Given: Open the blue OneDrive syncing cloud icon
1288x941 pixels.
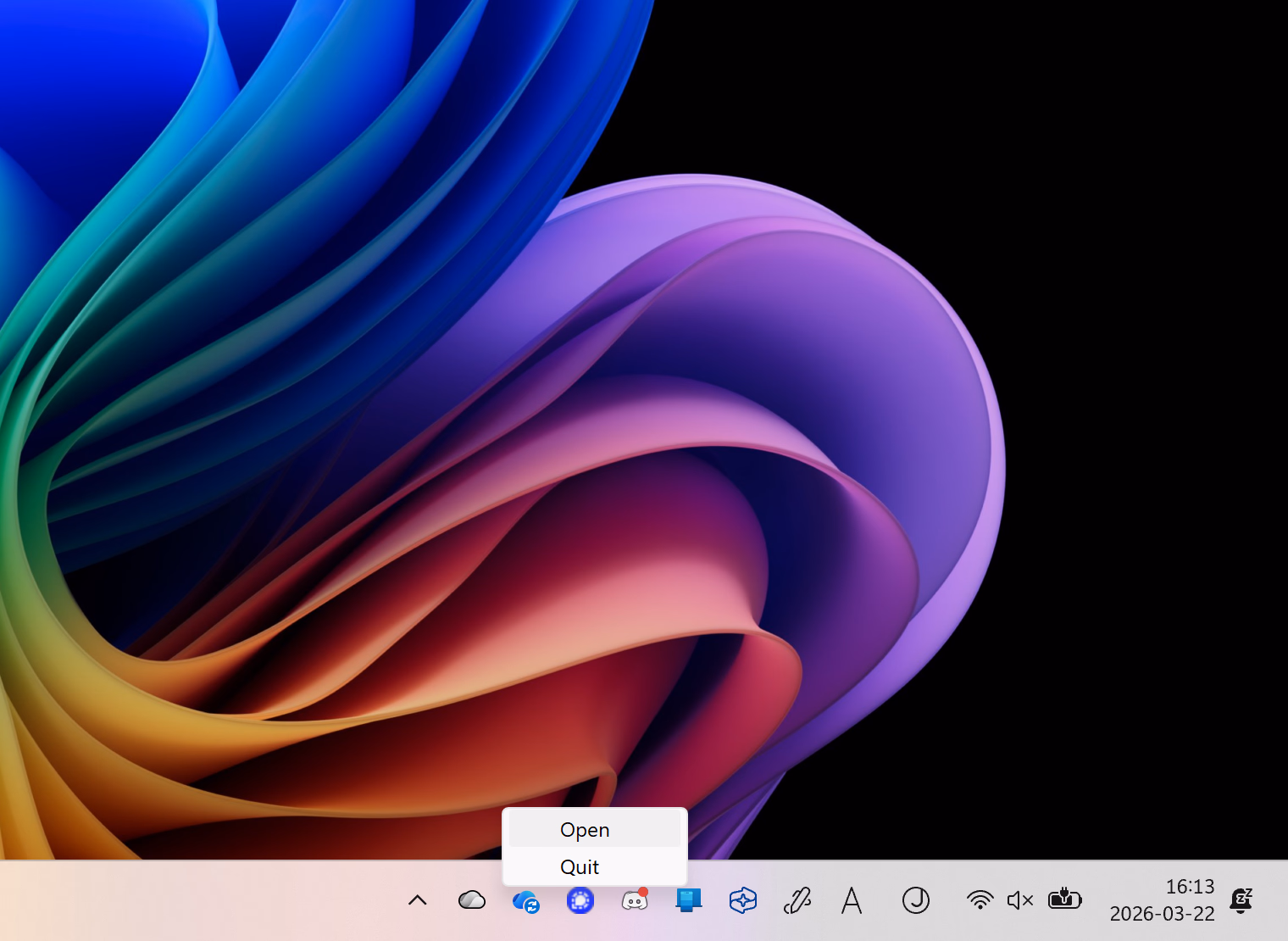Looking at the screenshot, I should (x=526, y=901).
